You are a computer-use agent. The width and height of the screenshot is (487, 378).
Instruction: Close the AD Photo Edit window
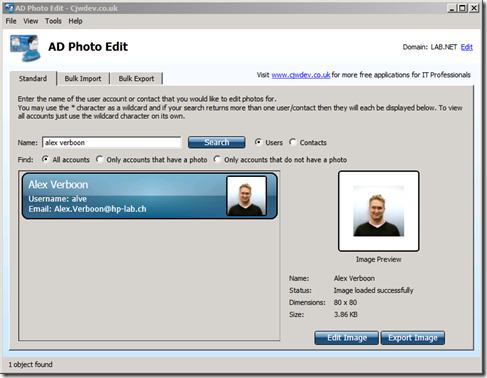474,8
